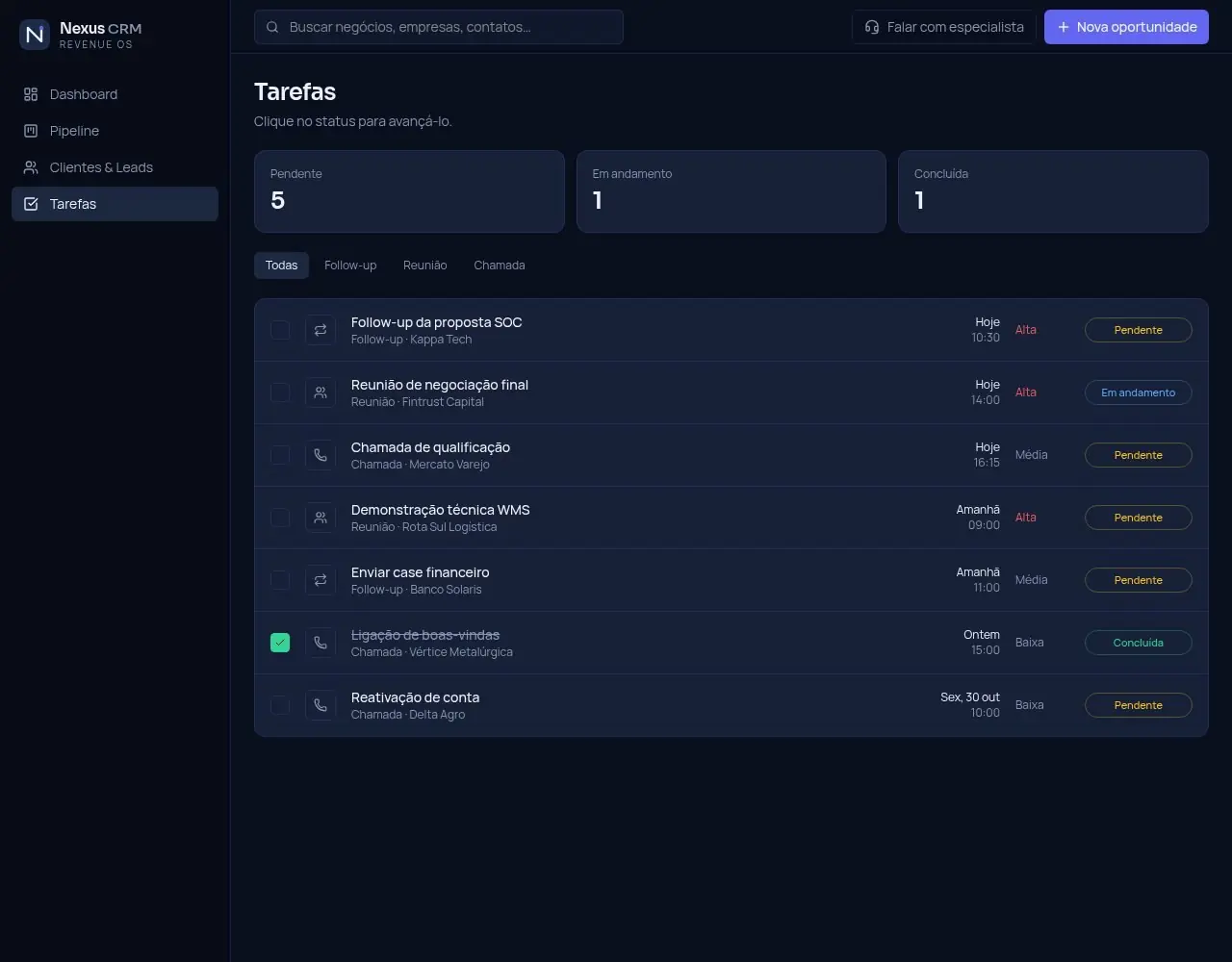This screenshot has height=962, width=1232.
Task: Click the Chamada · Delta Agro subtitle
Action: click(x=408, y=715)
